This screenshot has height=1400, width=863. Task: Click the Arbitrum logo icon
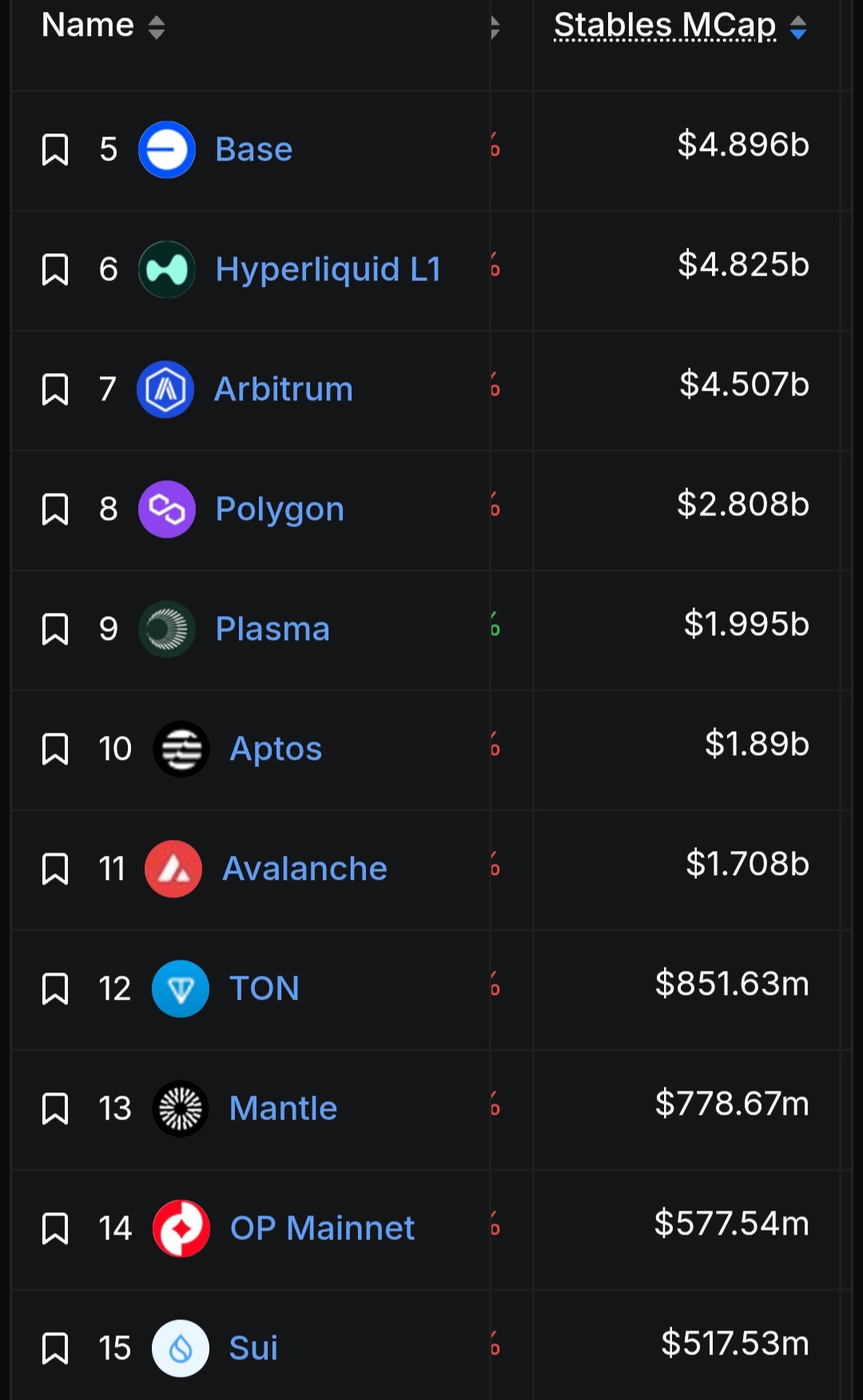click(x=165, y=389)
